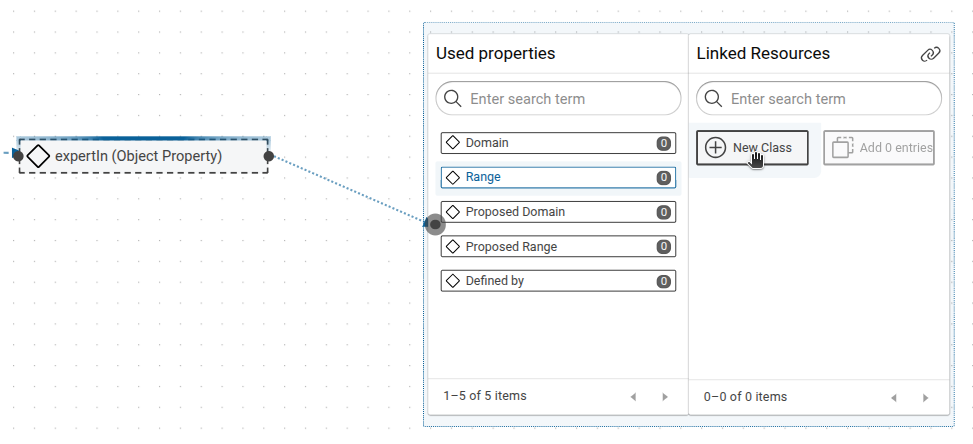Go to previous page of Used properties
Screen dimensions: 973x444
pyautogui.click(x=633, y=397)
